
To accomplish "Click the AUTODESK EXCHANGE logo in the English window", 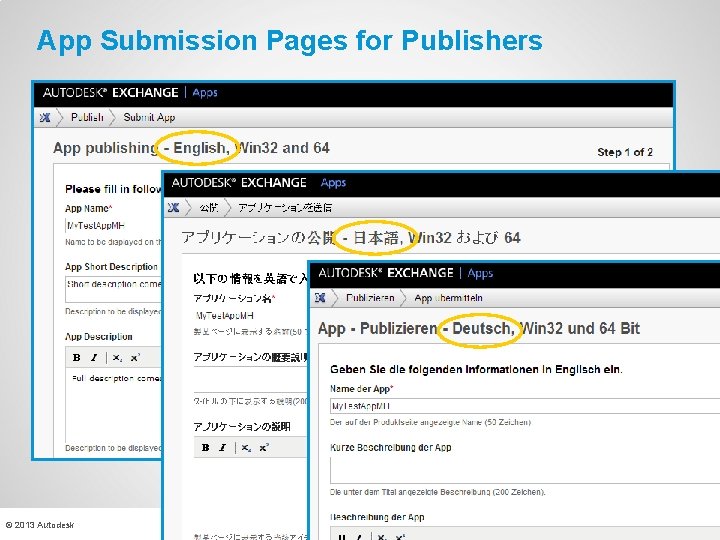I will [111, 93].
